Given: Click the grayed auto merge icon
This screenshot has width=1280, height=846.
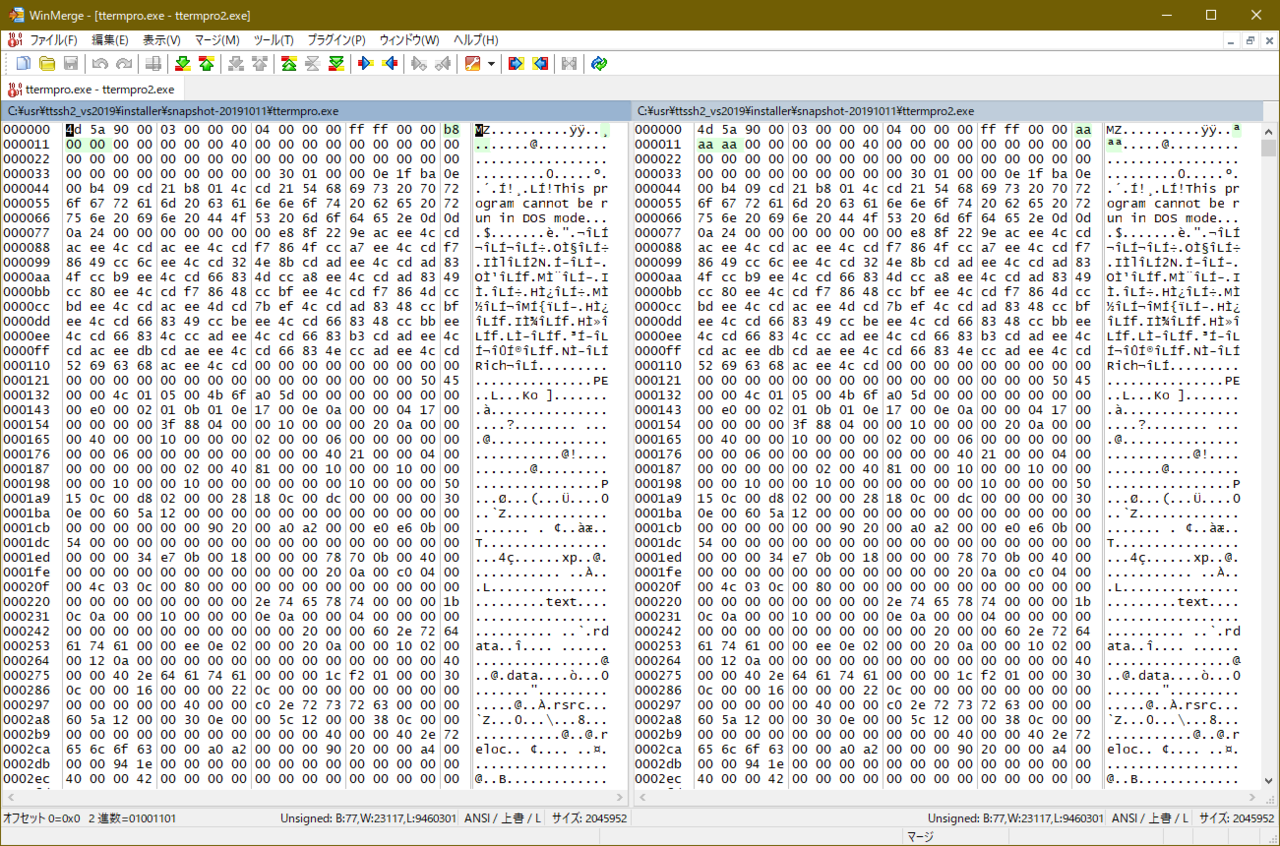Looking at the screenshot, I should point(569,64).
